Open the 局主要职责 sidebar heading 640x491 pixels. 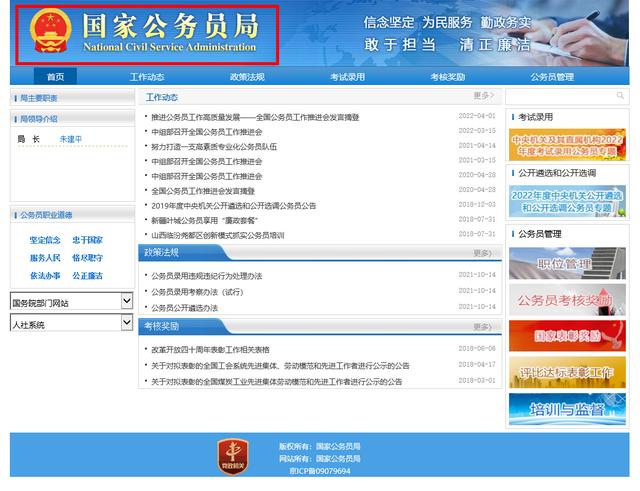point(38,98)
